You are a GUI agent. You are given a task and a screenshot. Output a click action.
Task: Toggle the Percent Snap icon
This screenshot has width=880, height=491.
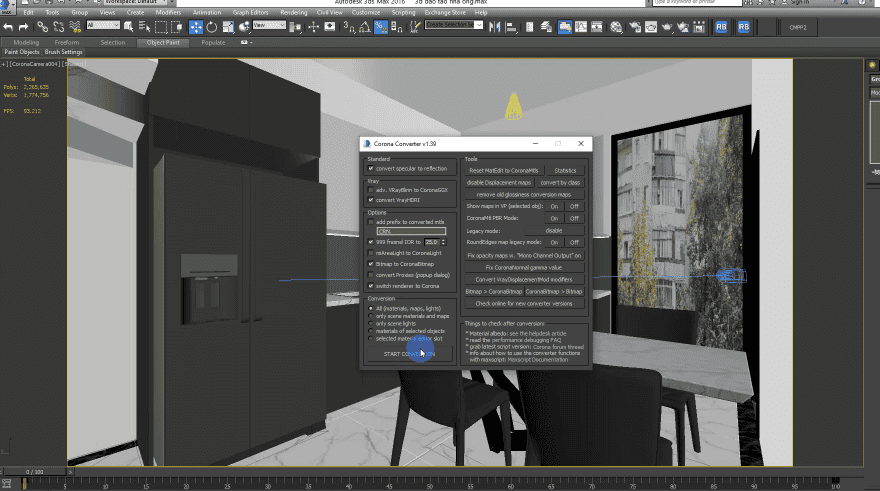(381, 27)
